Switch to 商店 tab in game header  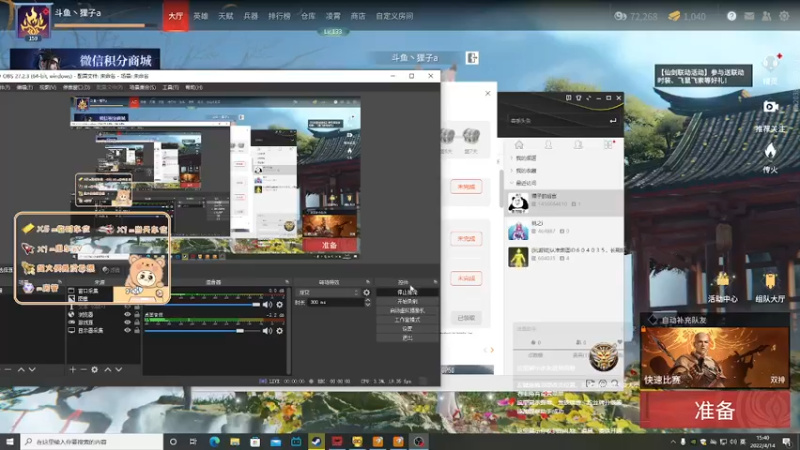tap(358, 16)
